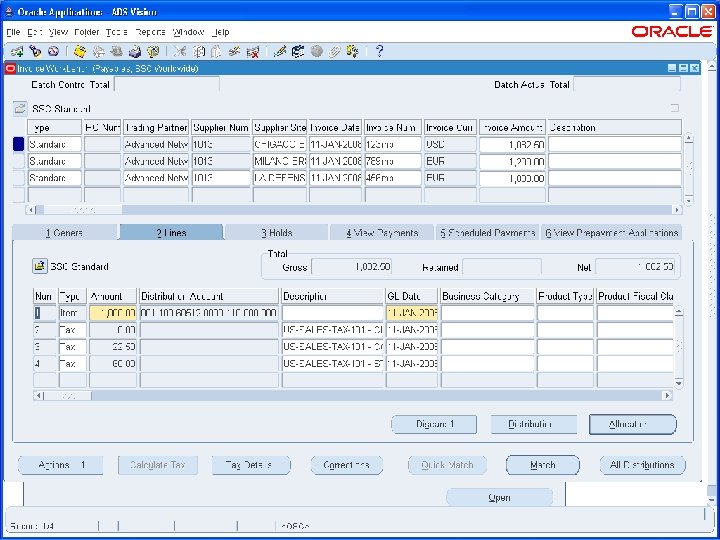The height and width of the screenshot is (540, 720).
Task: Switch to the 4 View Payments tab
Action: coord(382,233)
